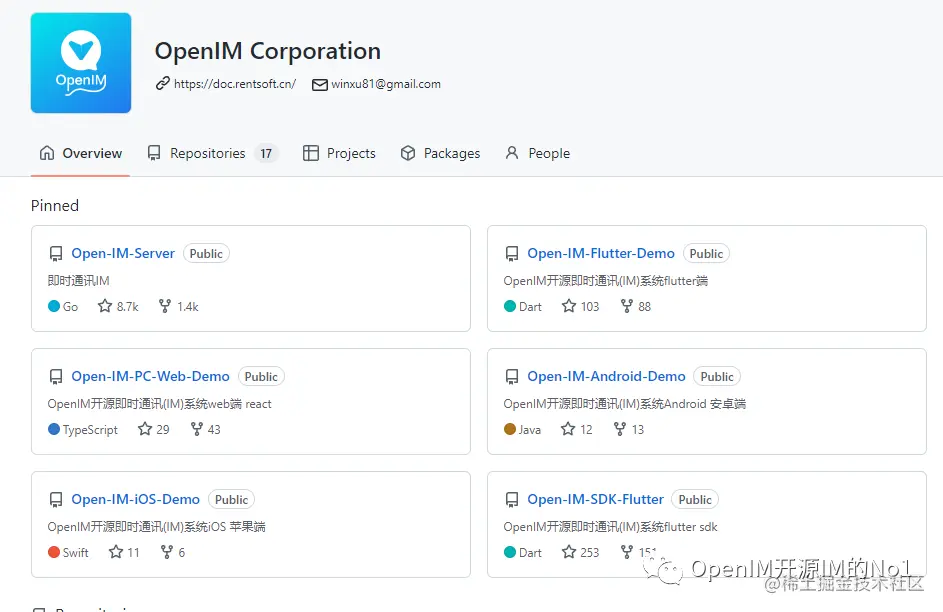Click the star icon on Open-IM-SDK-Flutter

(569, 552)
